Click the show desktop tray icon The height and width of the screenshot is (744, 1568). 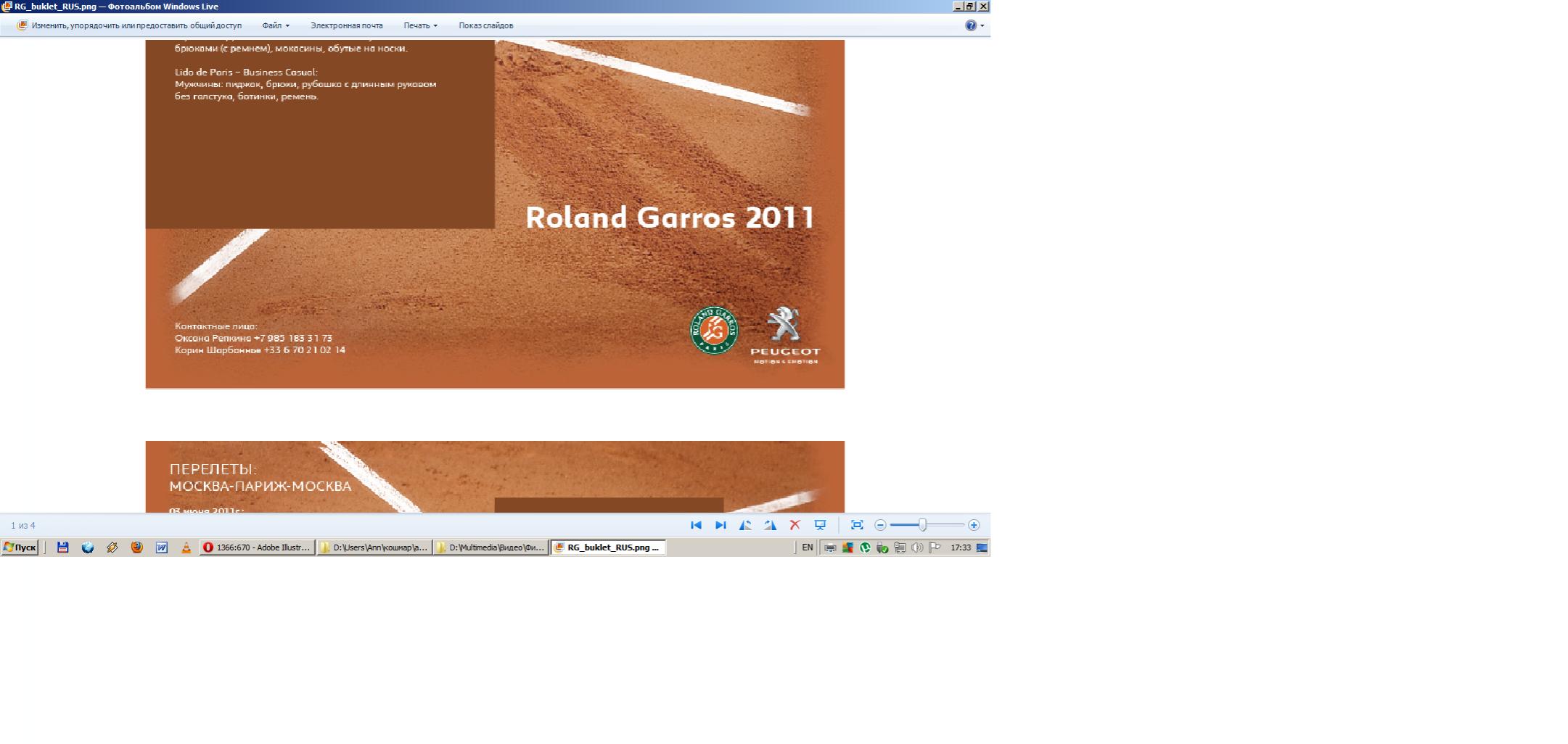(x=982, y=547)
